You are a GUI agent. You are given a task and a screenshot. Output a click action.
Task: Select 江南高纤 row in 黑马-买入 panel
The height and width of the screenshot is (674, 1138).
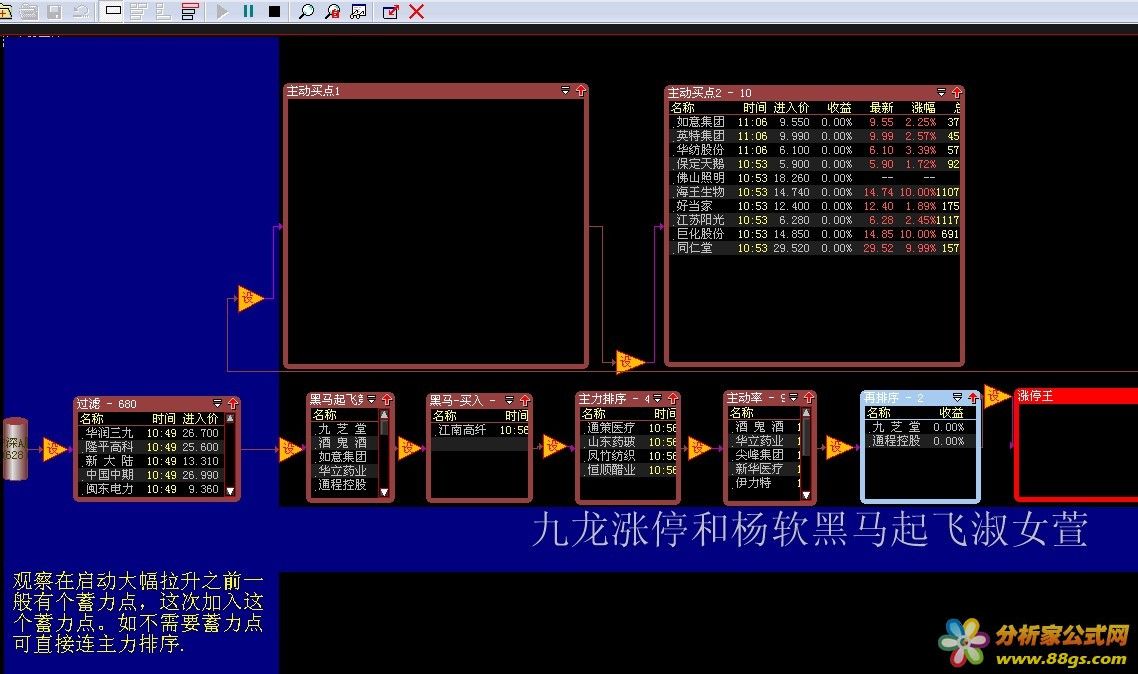tap(479, 430)
